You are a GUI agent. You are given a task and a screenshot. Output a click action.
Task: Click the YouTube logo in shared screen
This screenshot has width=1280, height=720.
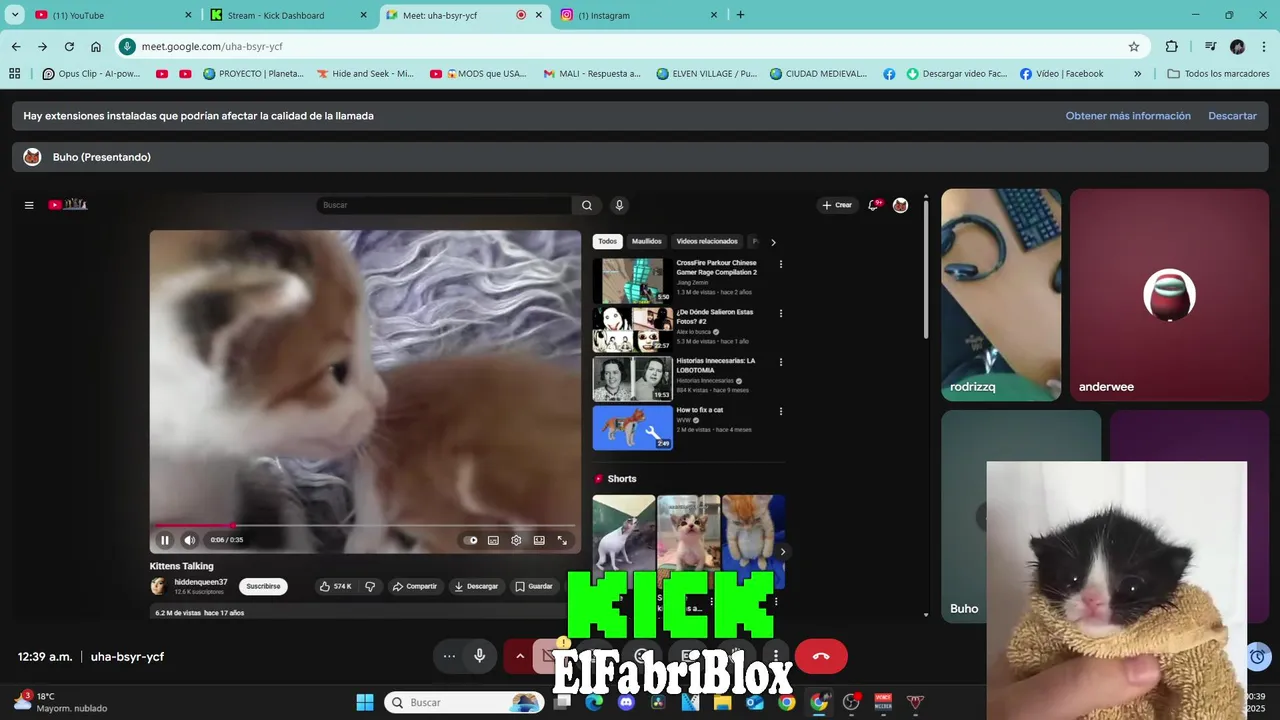pos(68,205)
